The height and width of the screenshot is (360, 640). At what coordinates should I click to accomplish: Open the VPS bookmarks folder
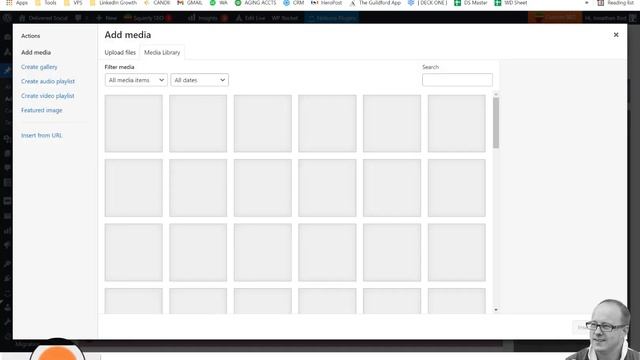[73, 3]
